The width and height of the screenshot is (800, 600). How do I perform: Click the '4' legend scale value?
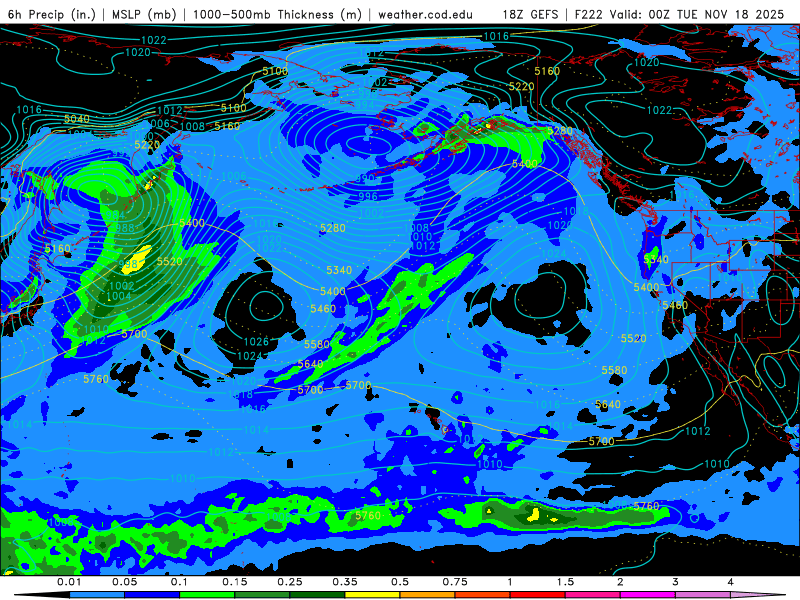[x=731, y=582]
